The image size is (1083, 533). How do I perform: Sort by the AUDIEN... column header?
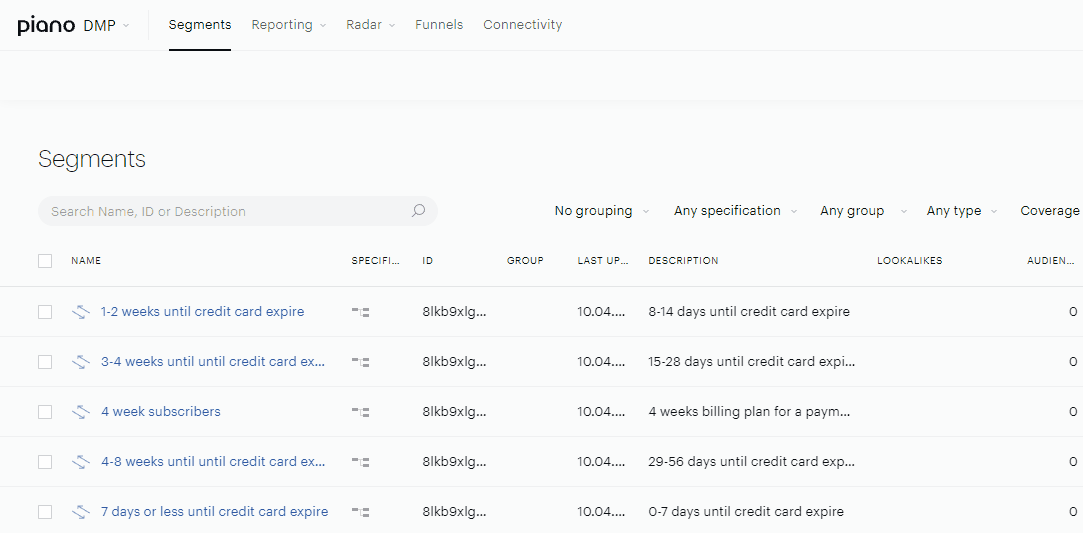tap(1051, 261)
